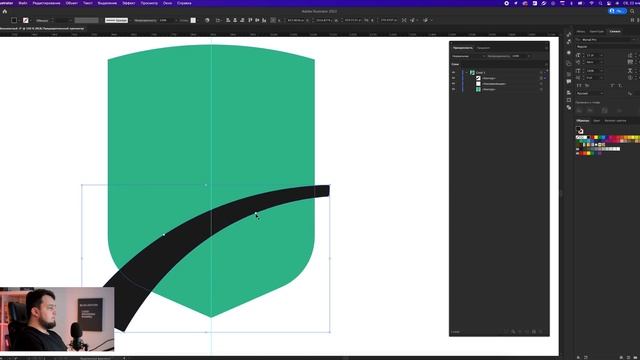Image resolution: width=640 pixels, height=360 pixels.
Task: Click the macOS Spotlight search icon
Action: [x=600, y=3]
